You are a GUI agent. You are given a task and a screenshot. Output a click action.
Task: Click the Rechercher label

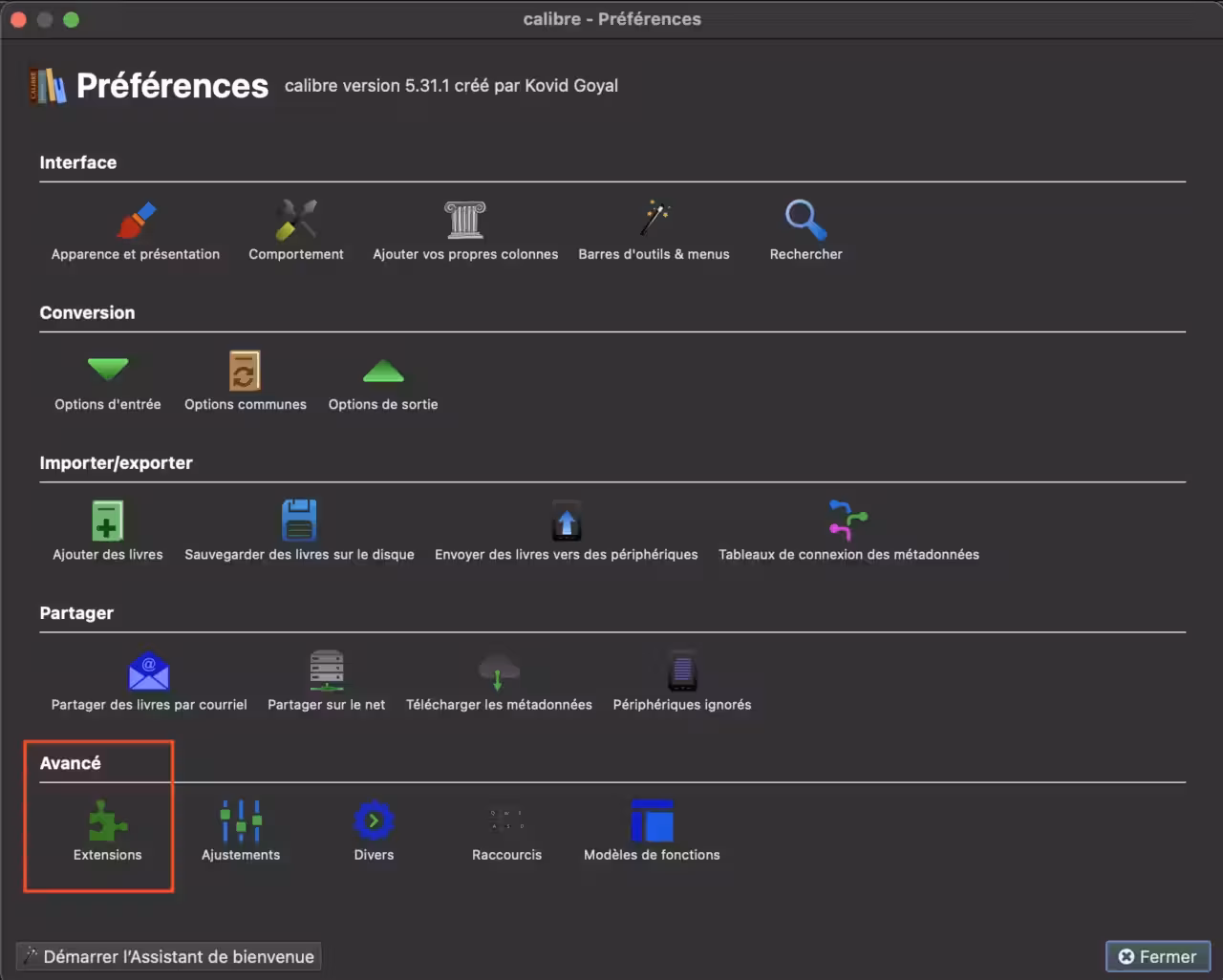pyautogui.click(x=806, y=254)
